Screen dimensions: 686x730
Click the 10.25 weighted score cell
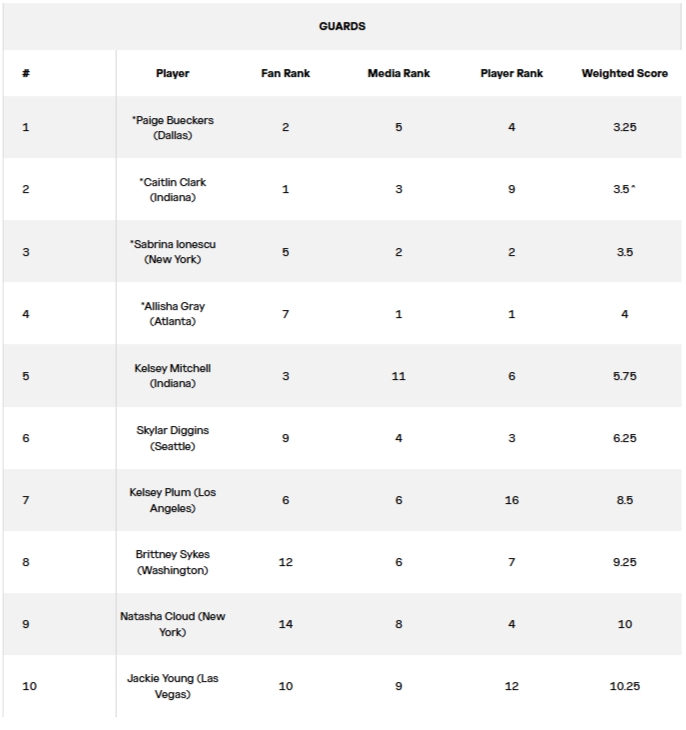624,686
